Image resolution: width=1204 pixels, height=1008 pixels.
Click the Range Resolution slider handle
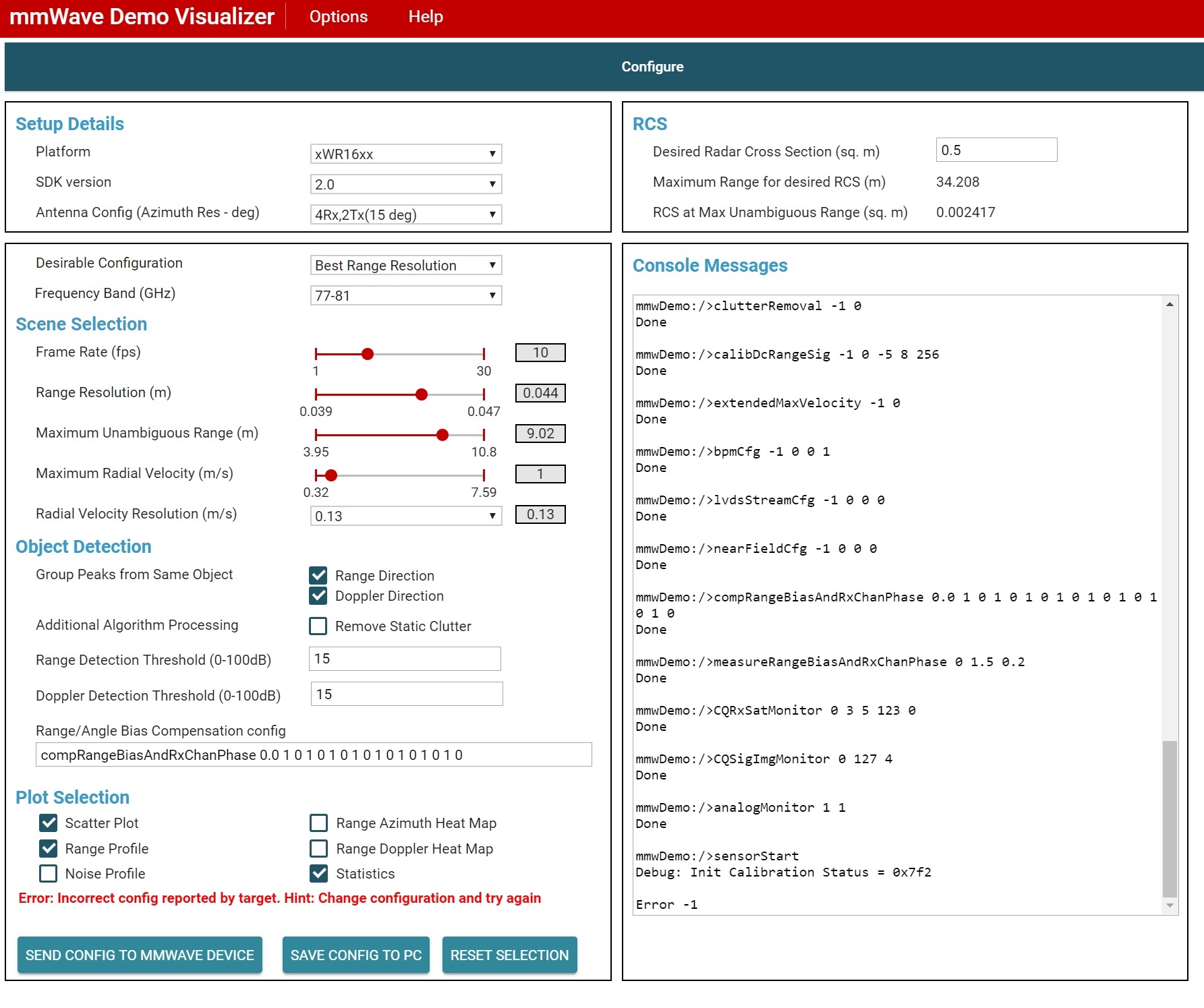click(422, 394)
